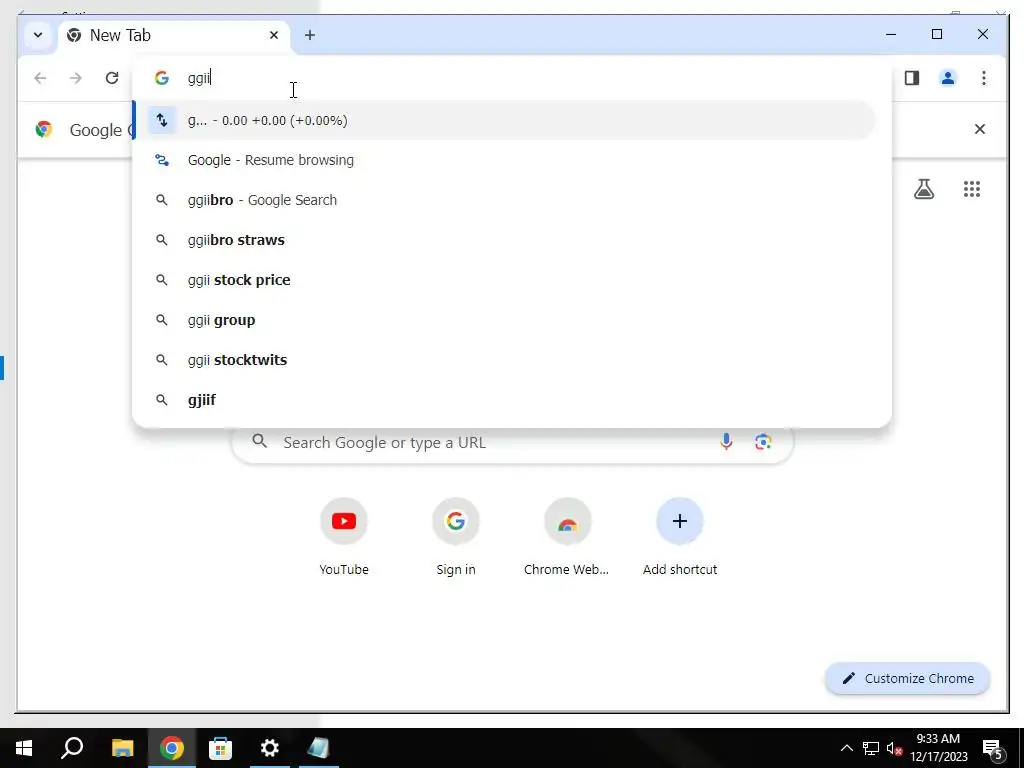Image resolution: width=1024 pixels, height=768 pixels.
Task: Go back with the back arrow
Action: (x=40, y=78)
